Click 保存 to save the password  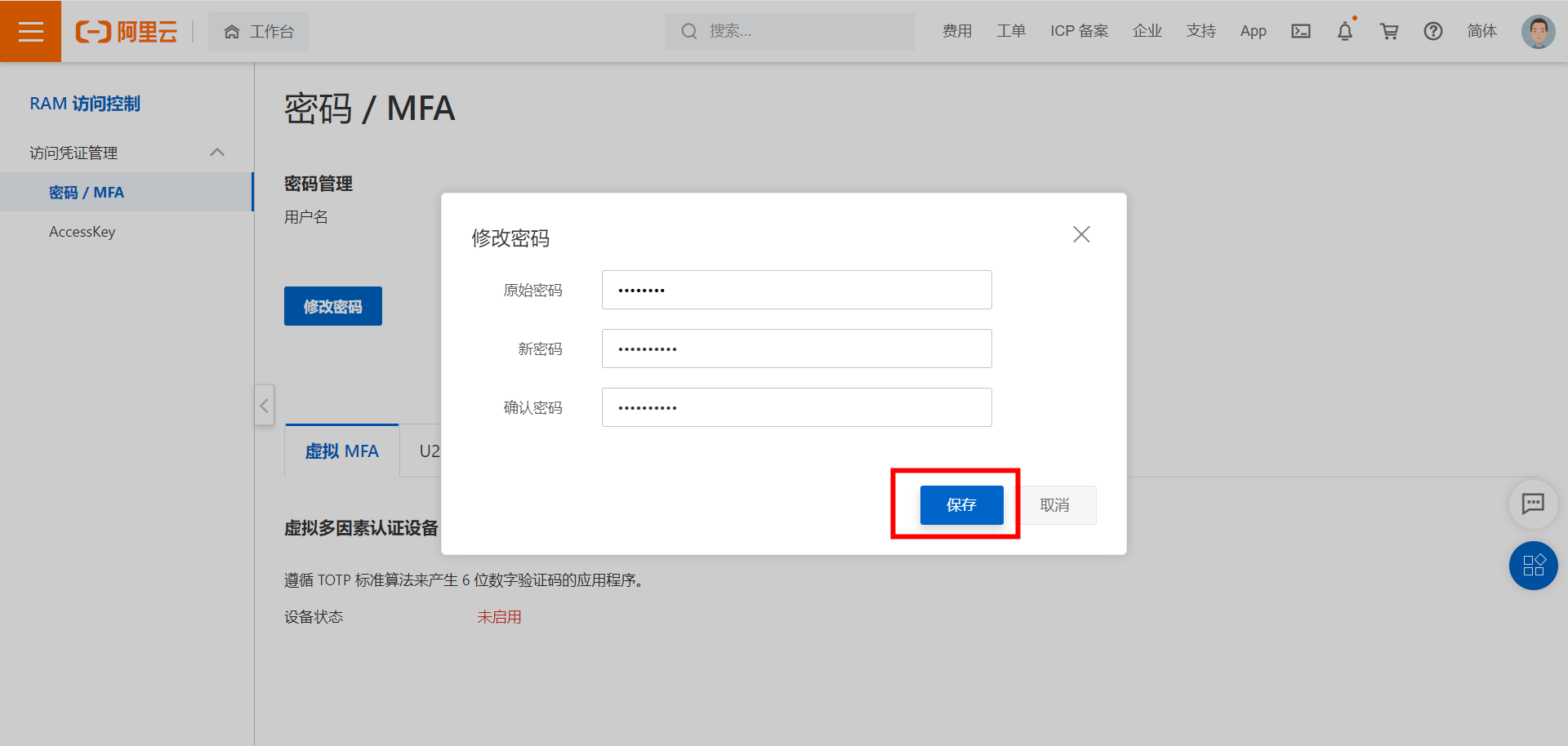tap(962, 505)
